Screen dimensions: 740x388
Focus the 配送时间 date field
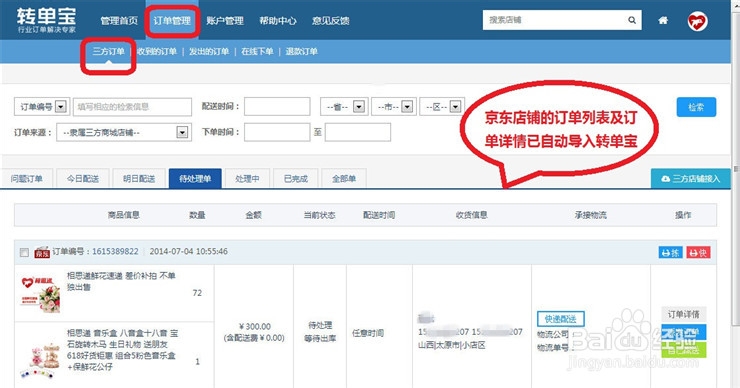click(x=277, y=107)
